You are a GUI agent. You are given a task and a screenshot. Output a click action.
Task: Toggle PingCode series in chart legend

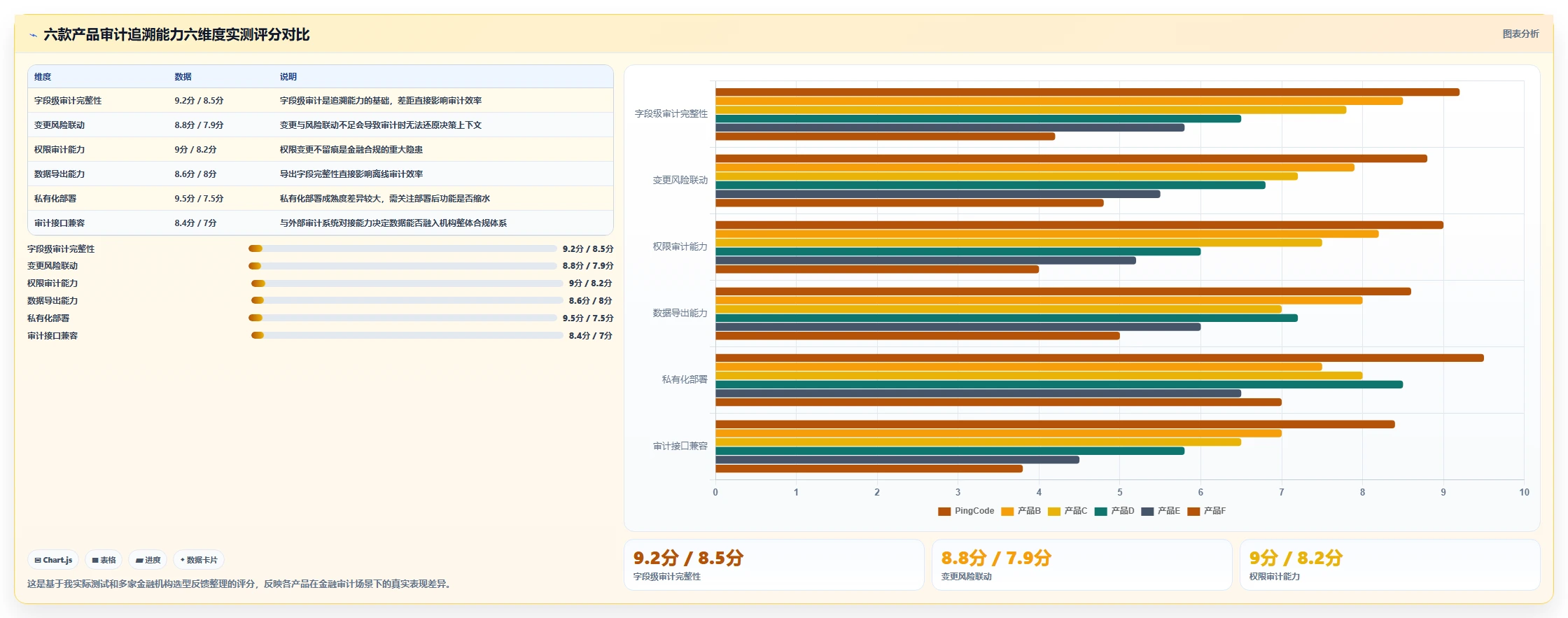tap(966, 511)
